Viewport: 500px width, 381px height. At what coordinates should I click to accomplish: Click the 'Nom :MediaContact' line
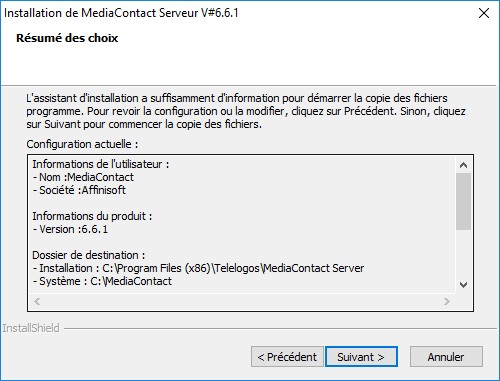pos(83,177)
